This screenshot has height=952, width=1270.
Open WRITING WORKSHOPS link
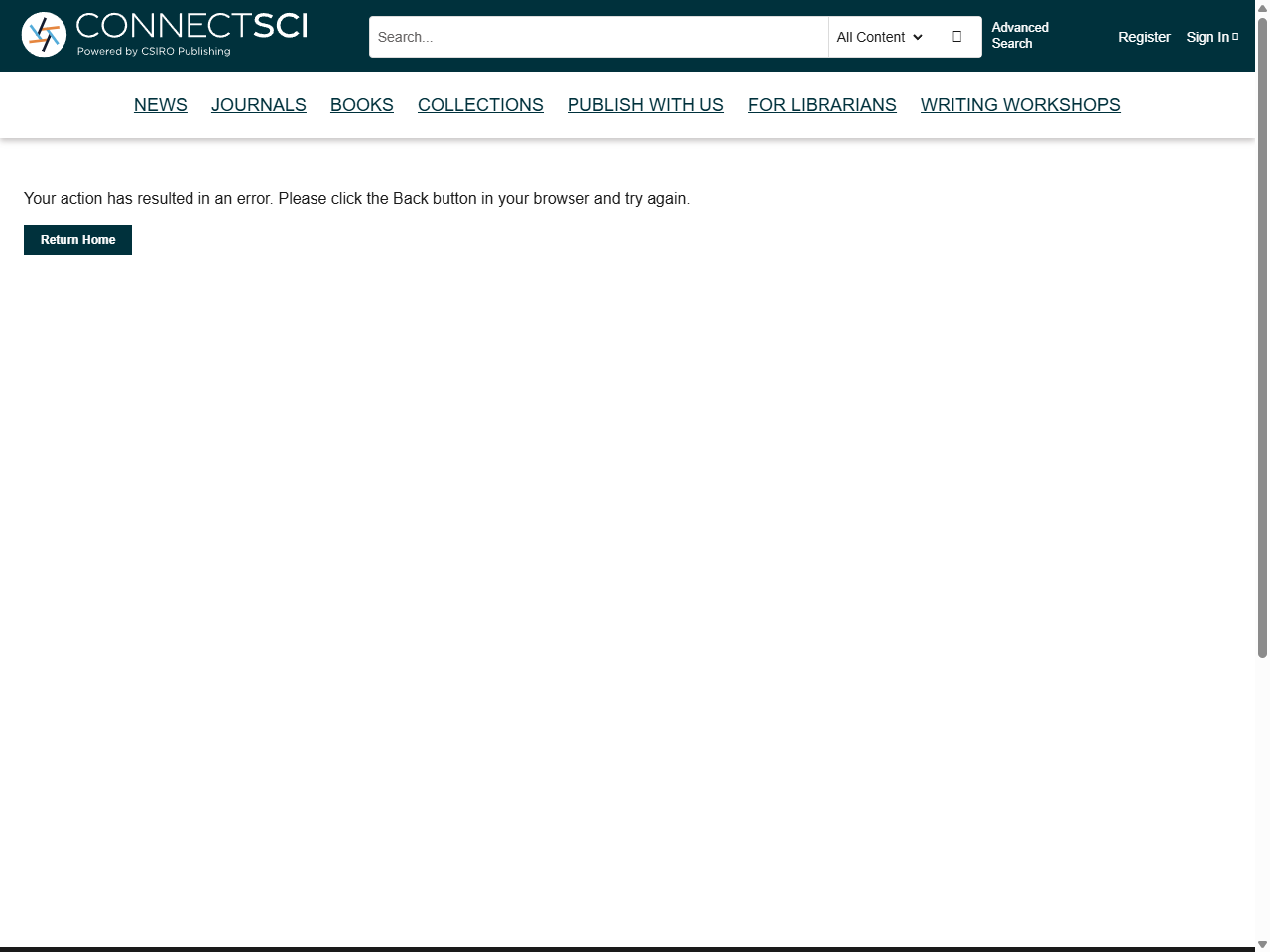(x=1021, y=105)
